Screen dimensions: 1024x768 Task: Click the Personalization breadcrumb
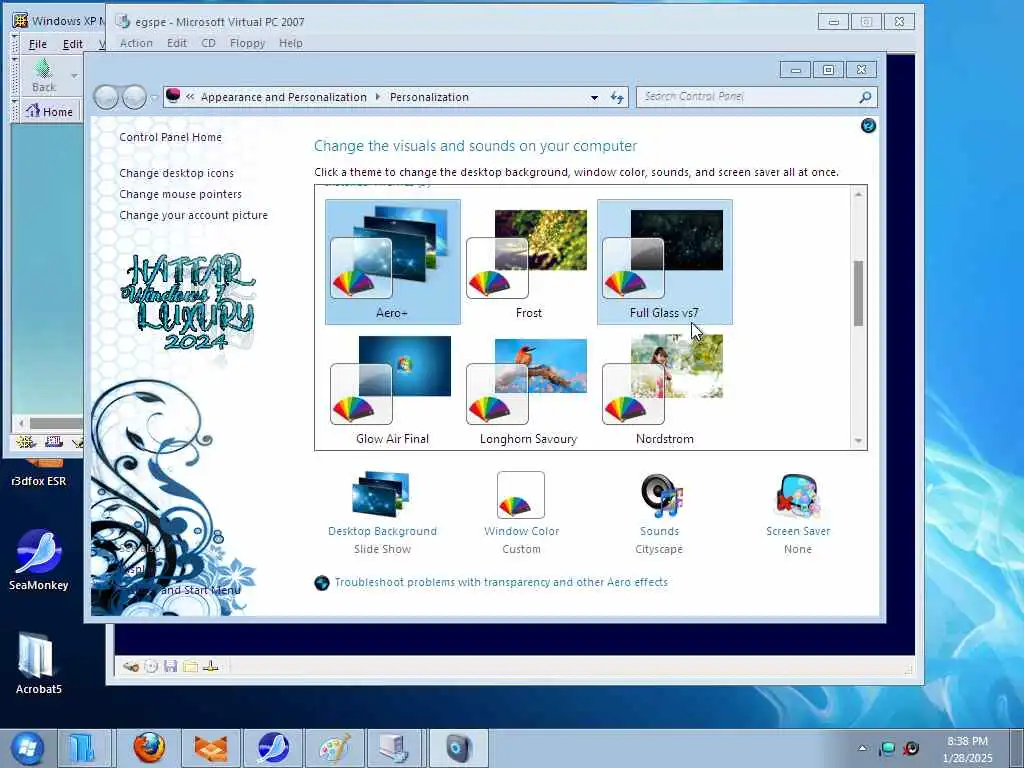coord(429,97)
